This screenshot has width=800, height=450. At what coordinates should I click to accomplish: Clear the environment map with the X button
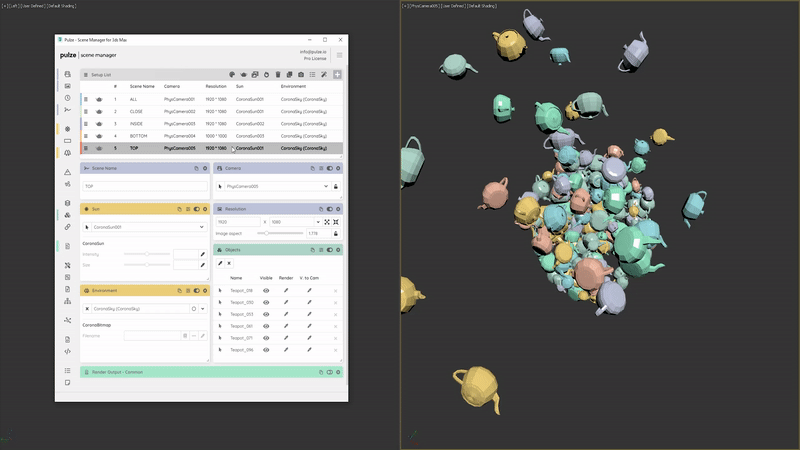(87, 309)
